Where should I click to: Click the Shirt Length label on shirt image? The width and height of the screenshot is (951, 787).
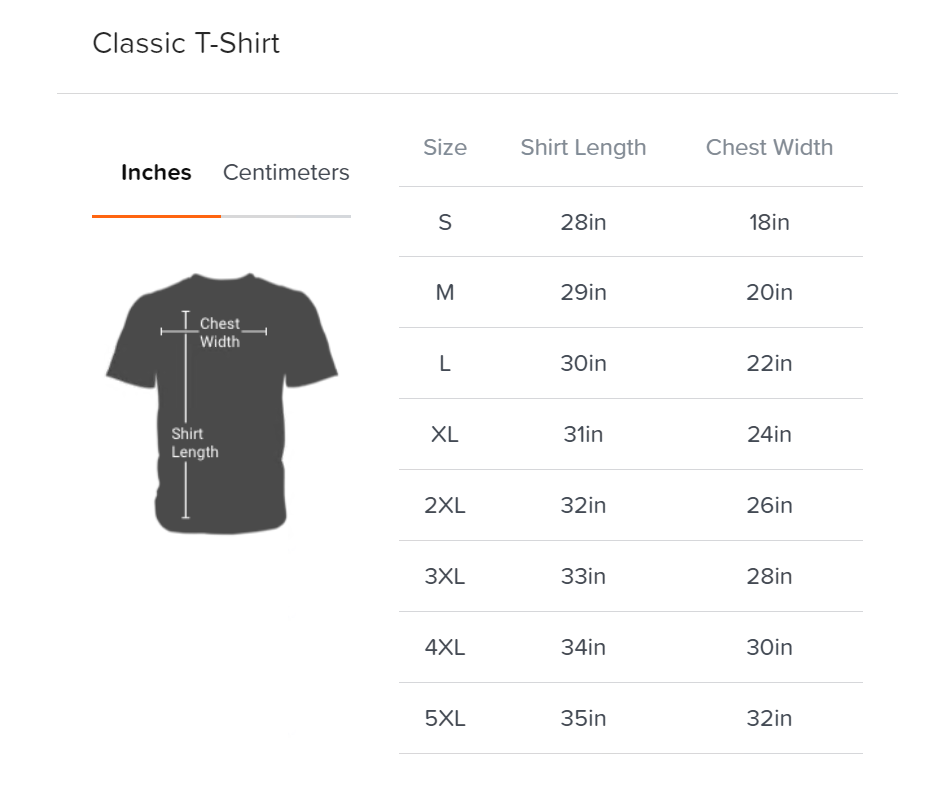coord(194,443)
